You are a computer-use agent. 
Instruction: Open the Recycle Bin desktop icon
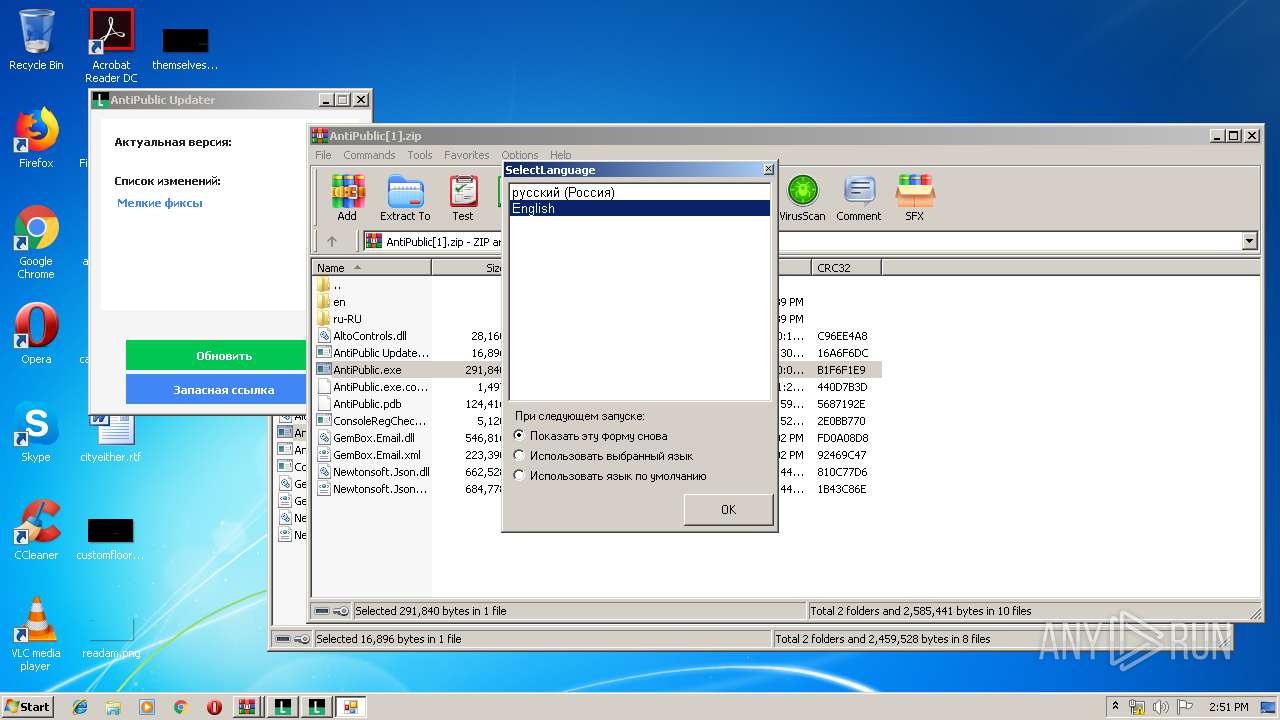36,40
